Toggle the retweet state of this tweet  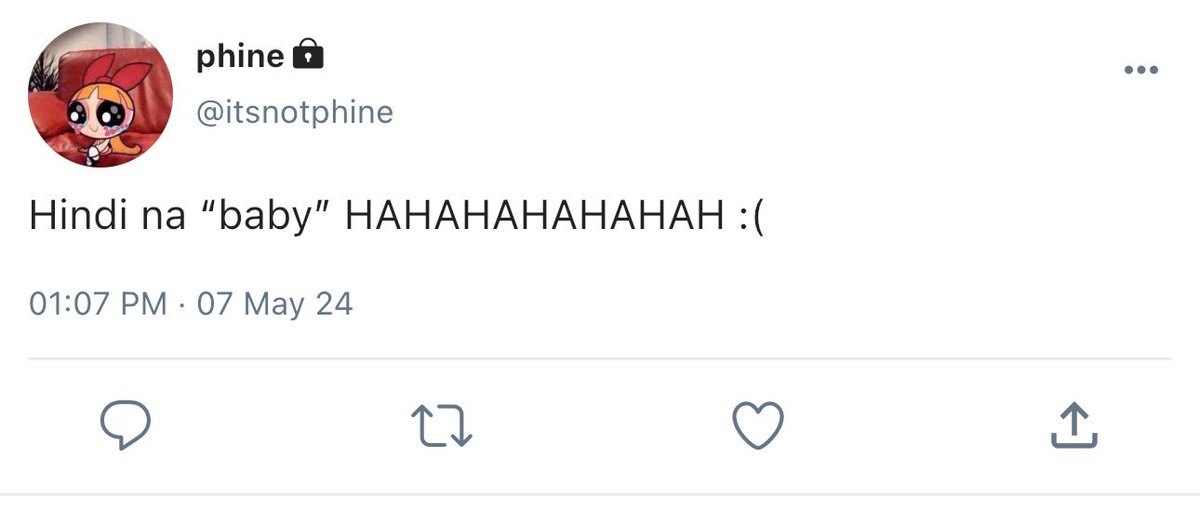coord(442,426)
